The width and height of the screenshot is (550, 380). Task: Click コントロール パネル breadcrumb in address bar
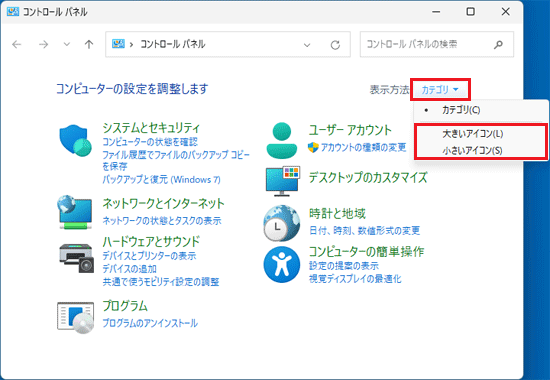click(x=173, y=44)
